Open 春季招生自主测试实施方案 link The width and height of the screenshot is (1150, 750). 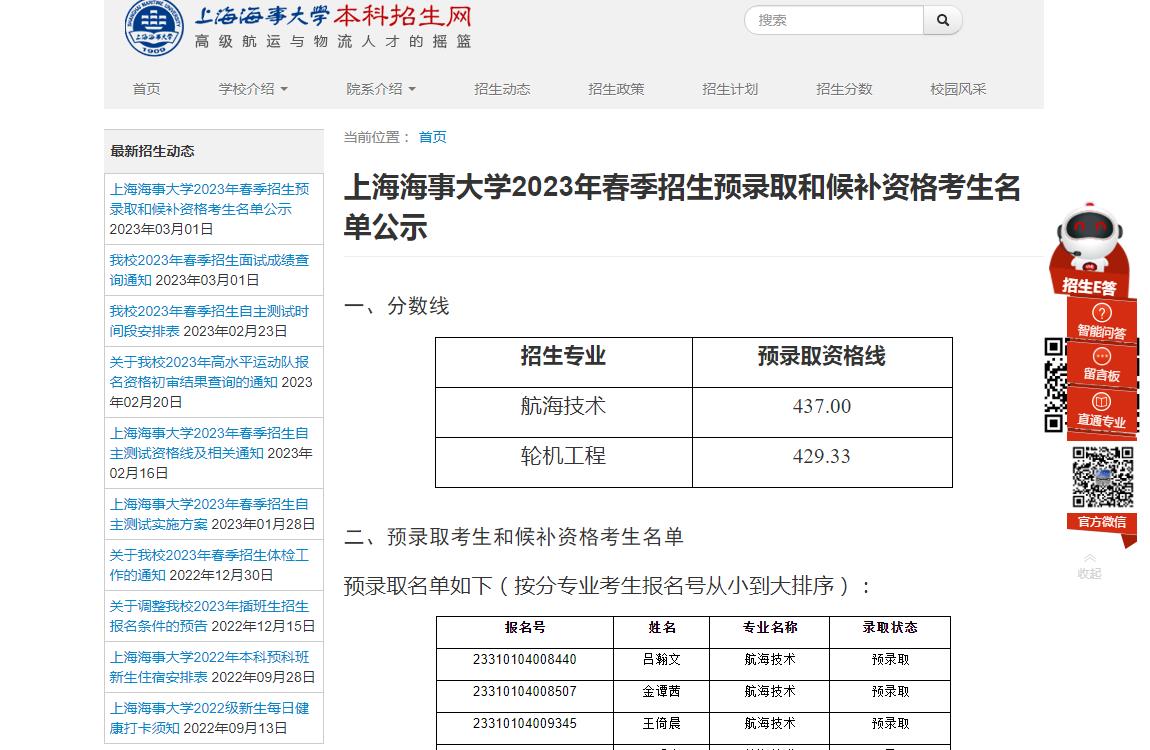209,514
